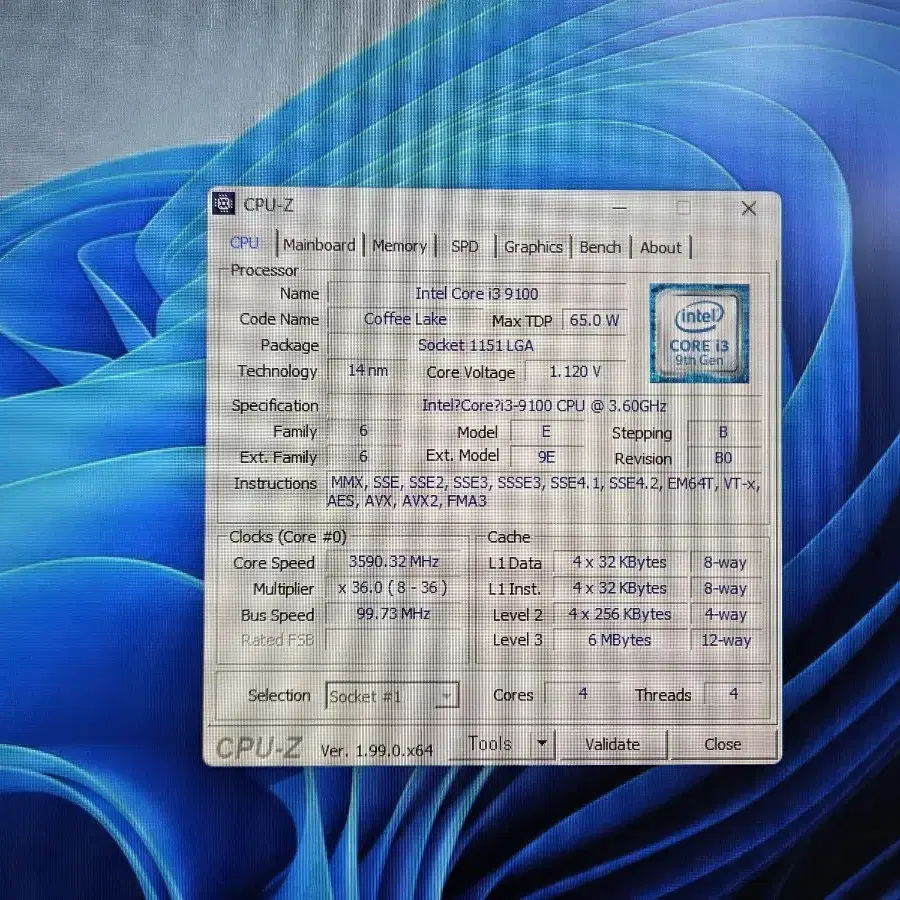The height and width of the screenshot is (900, 900).
Task: Open the Memory tab
Action: pos(400,245)
